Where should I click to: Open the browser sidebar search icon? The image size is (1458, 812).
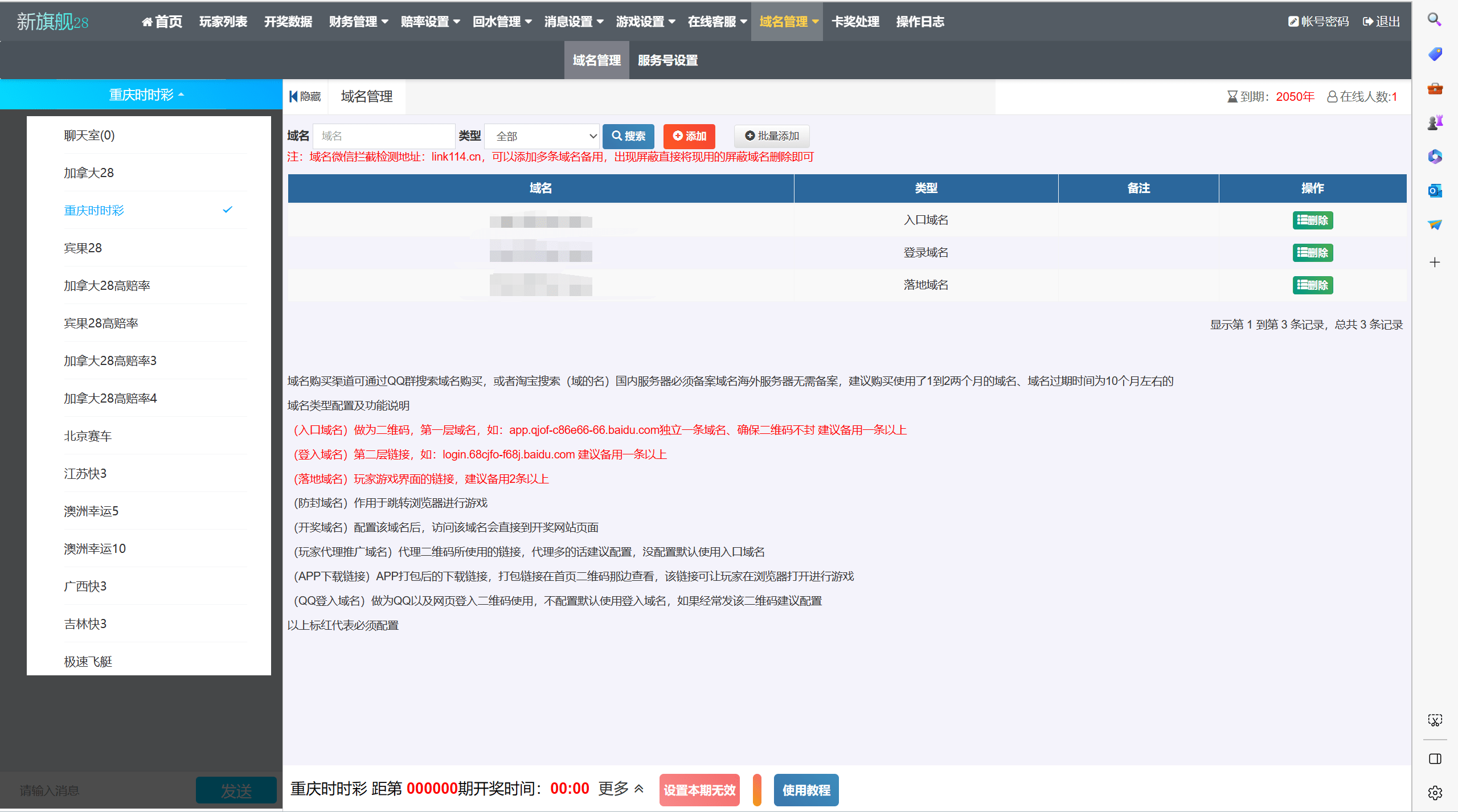(1435, 20)
